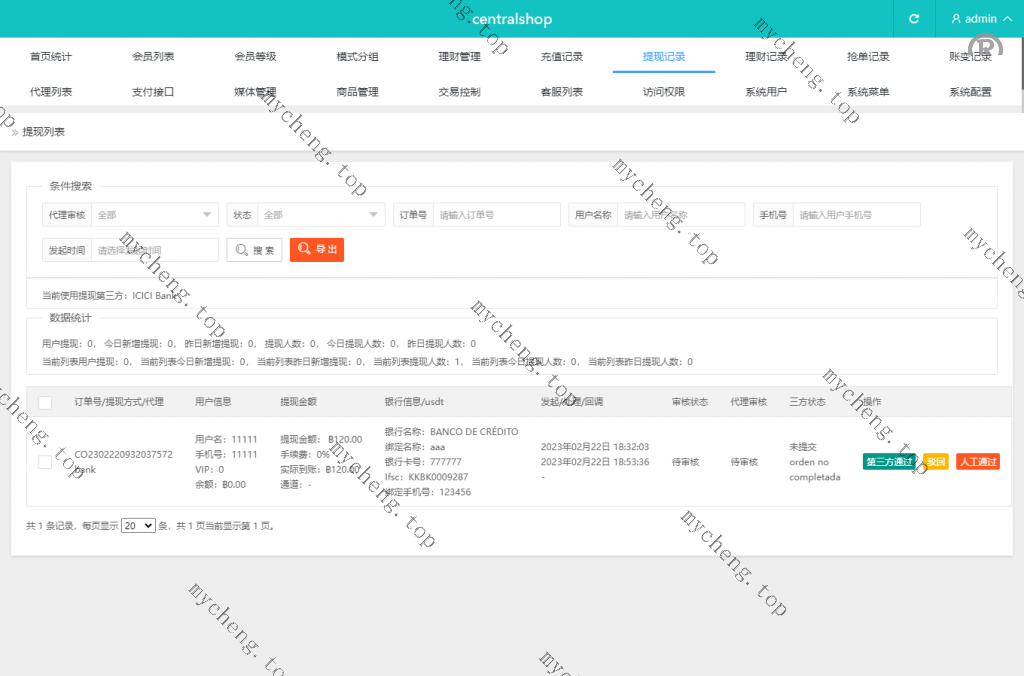The width and height of the screenshot is (1024, 676).
Task: Open the 会员列表 menu item
Action: click(153, 57)
